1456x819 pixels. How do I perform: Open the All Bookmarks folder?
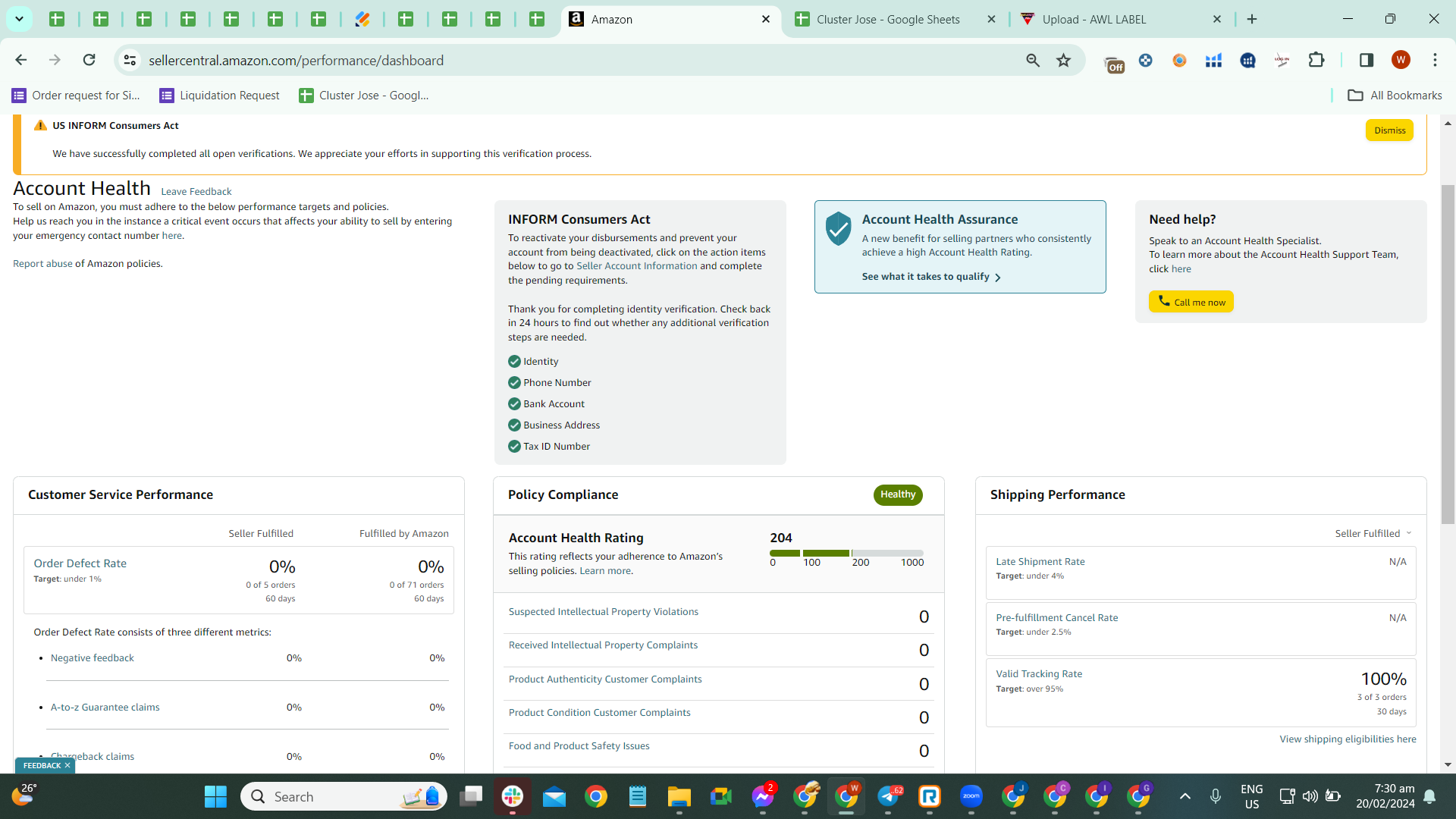tap(1395, 95)
